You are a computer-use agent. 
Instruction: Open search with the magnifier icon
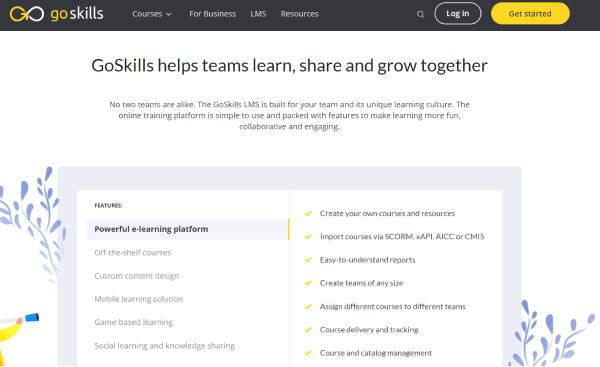point(420,14)
